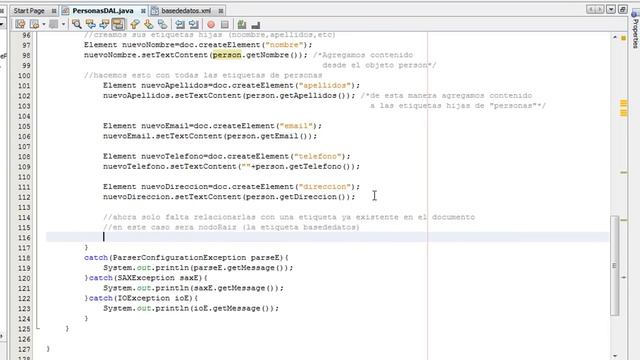Click the vertical scrollbar thumb
Screen dimensions: 640x360
tap(615, 265)
